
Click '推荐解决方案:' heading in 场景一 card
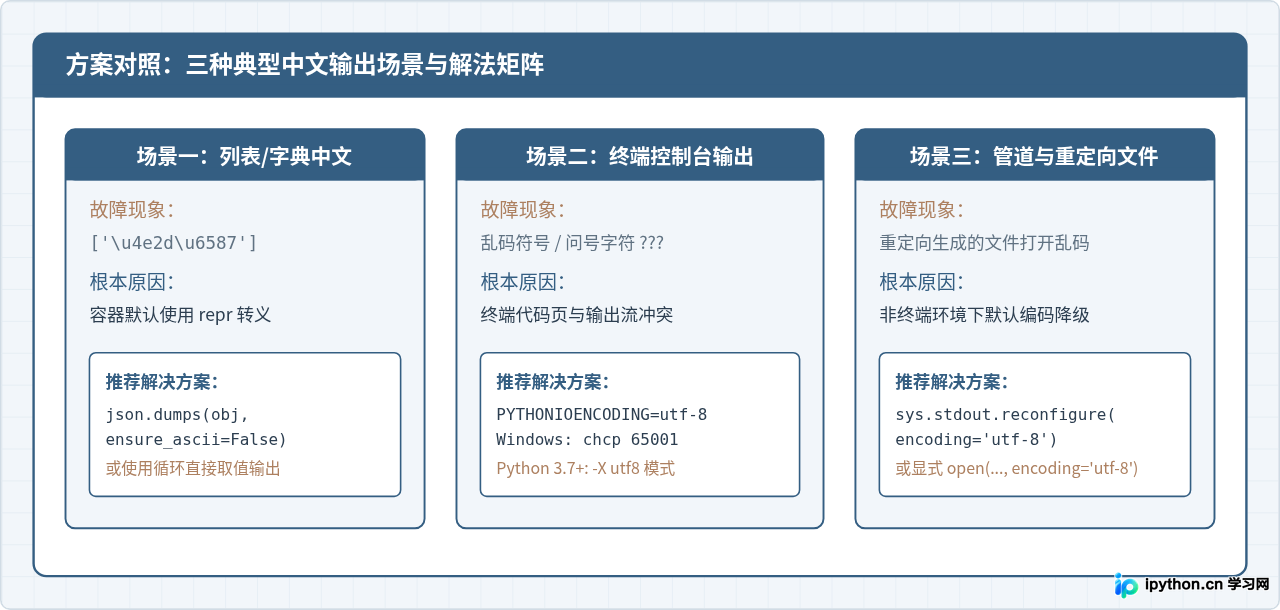[162, 382]
